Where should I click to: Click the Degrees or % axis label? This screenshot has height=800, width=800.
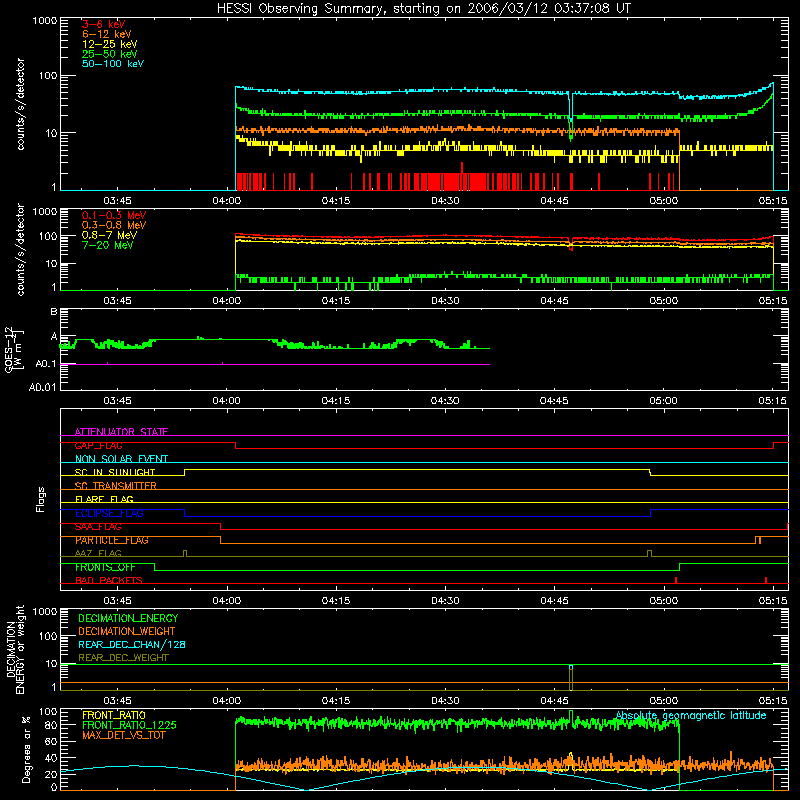[x=26, y=749]
